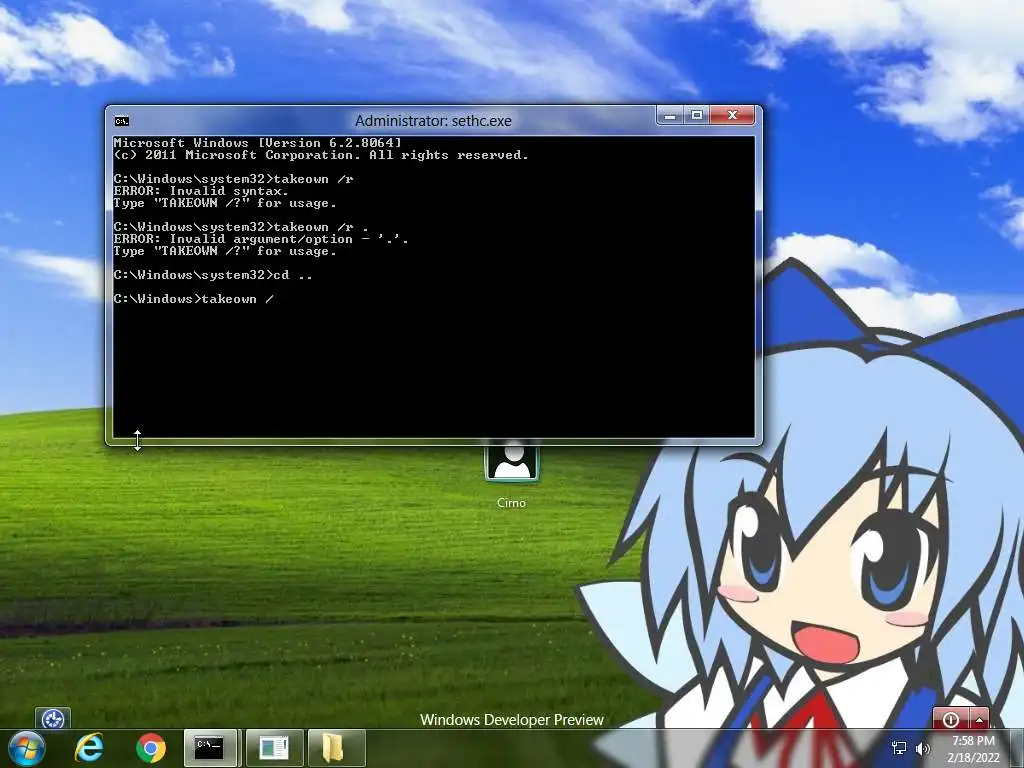
Task: Open Google Chrome from taskbar
Action: click(151, 748)
